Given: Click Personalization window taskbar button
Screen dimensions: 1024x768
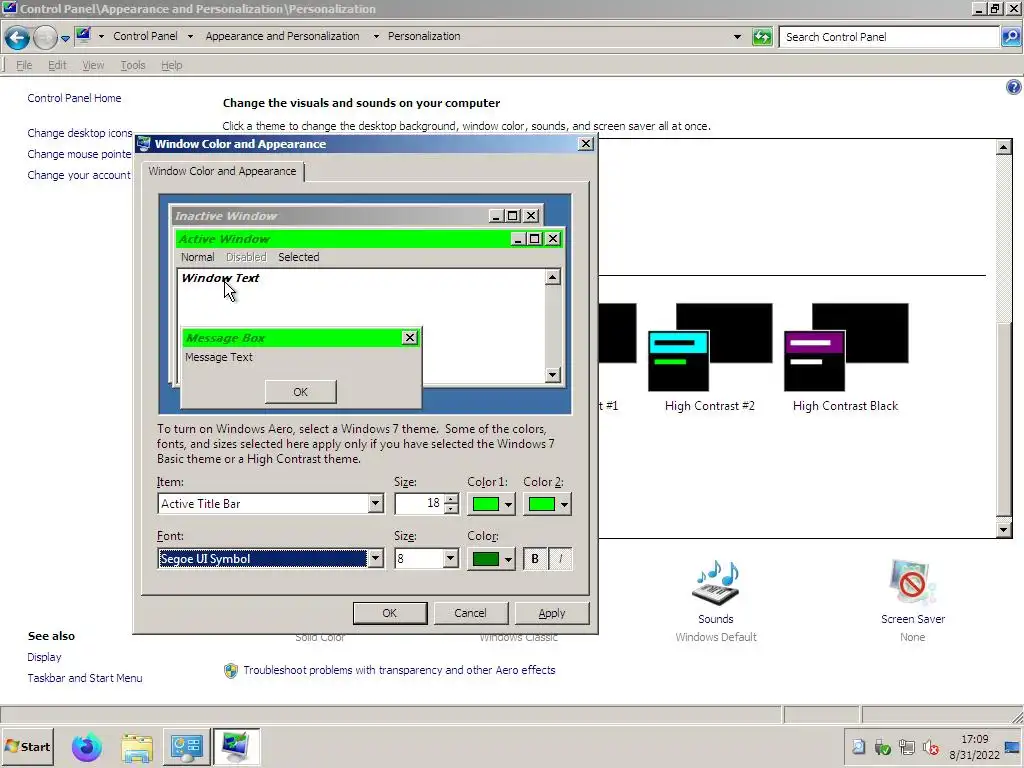Looking at the screenshot, I should click(236, 747).
